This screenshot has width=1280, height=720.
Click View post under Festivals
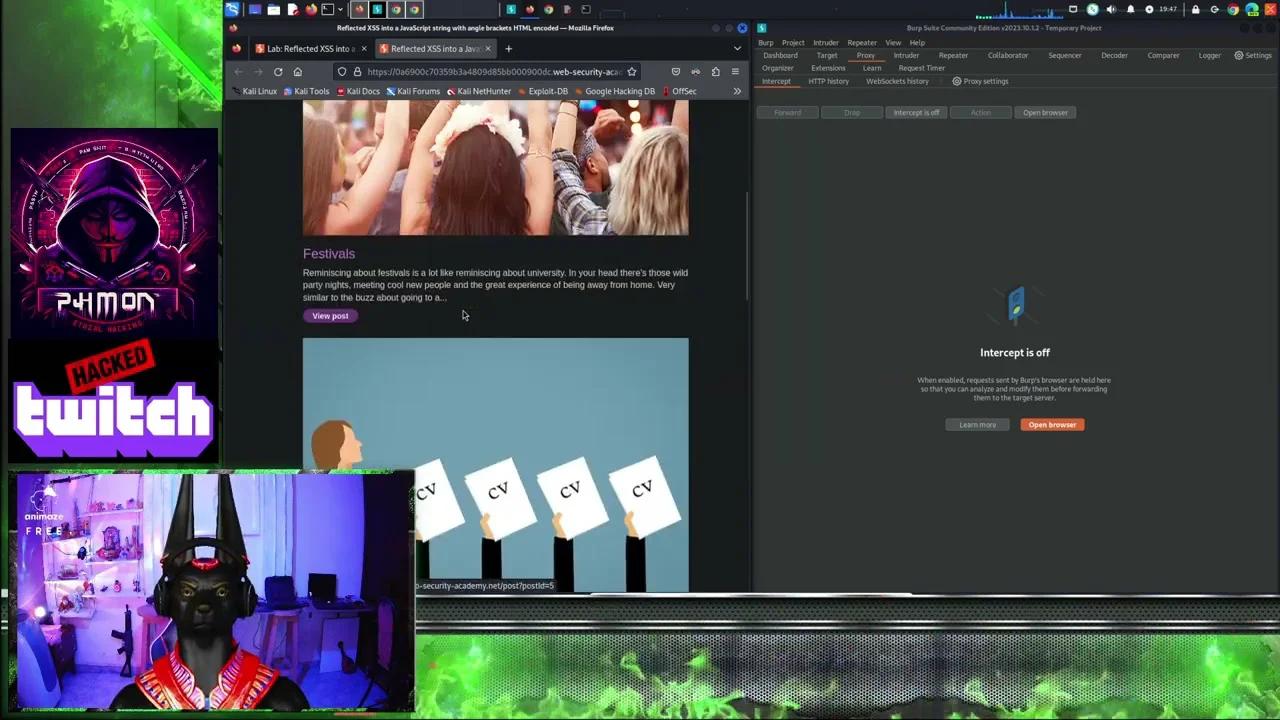(330, 316)
